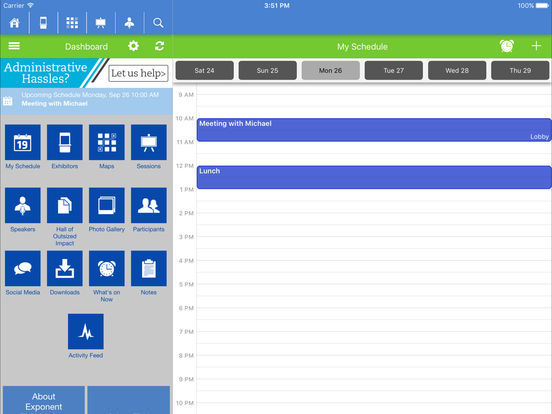This screenshot has width=552, height=414.
Task: Click the alarm clock reminder icon
Action: (x=507, y=46)
